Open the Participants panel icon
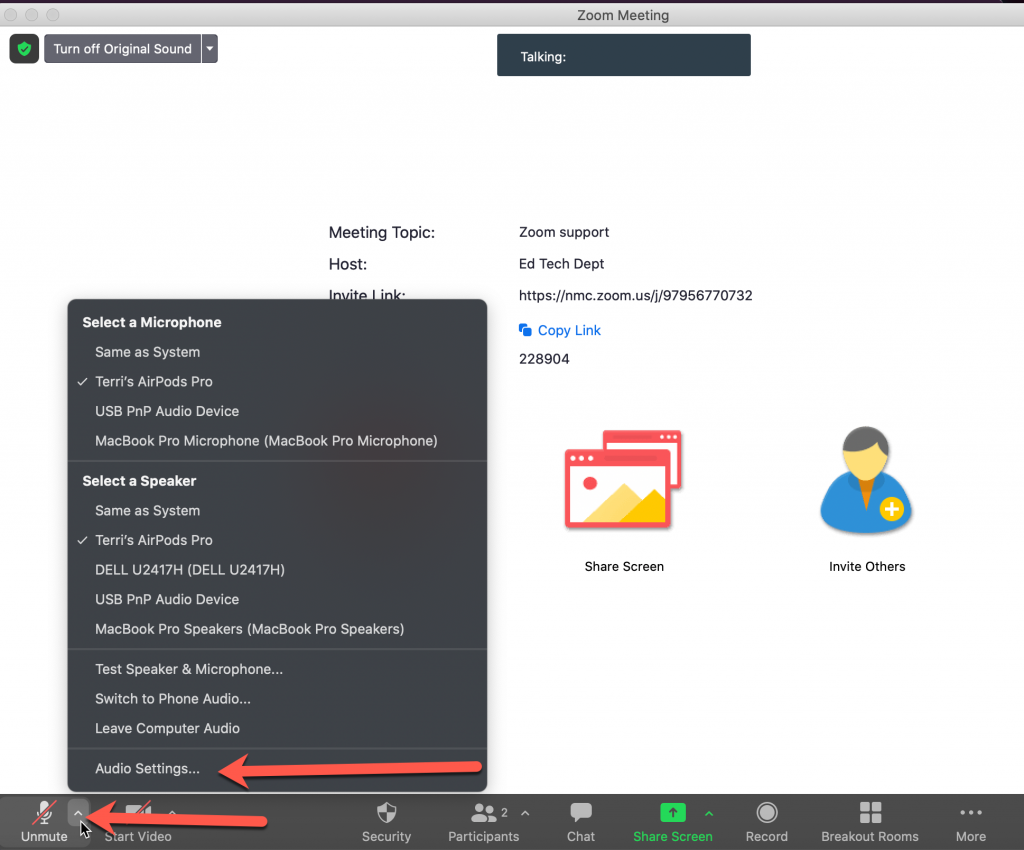This screenshot has width=1024, height=850. pyautogui.click(x=483, y=813)
